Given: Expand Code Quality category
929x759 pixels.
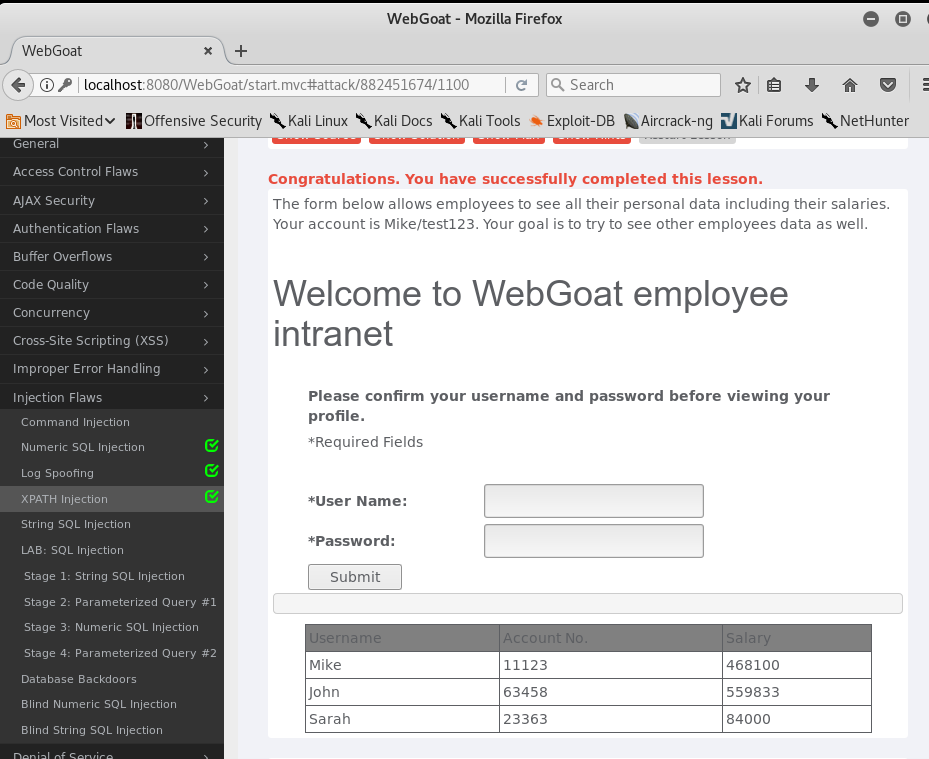Looking at the screenshot, I should pyautogui.click(x=112, y=284).
